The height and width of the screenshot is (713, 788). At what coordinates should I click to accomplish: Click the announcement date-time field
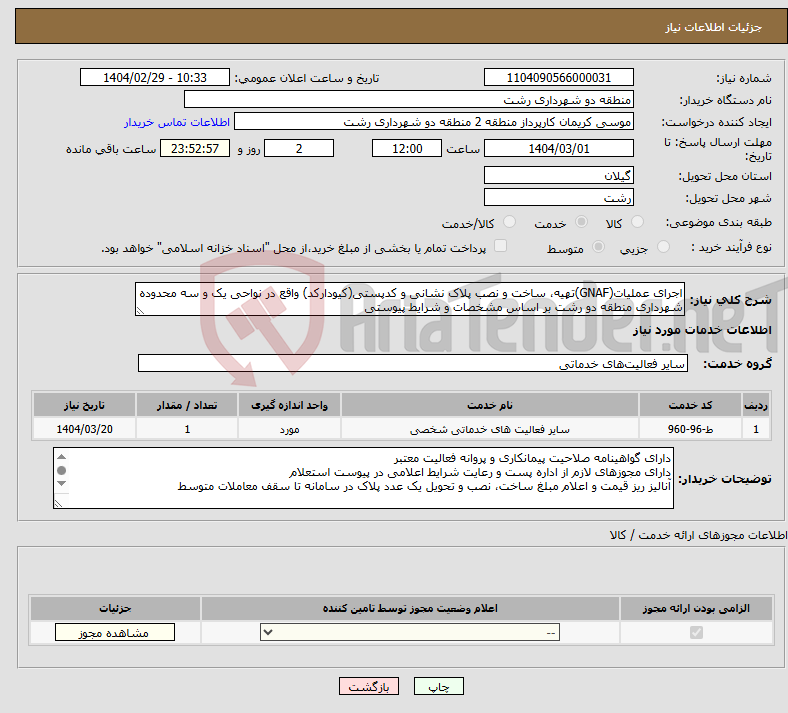tap(155, 77)
